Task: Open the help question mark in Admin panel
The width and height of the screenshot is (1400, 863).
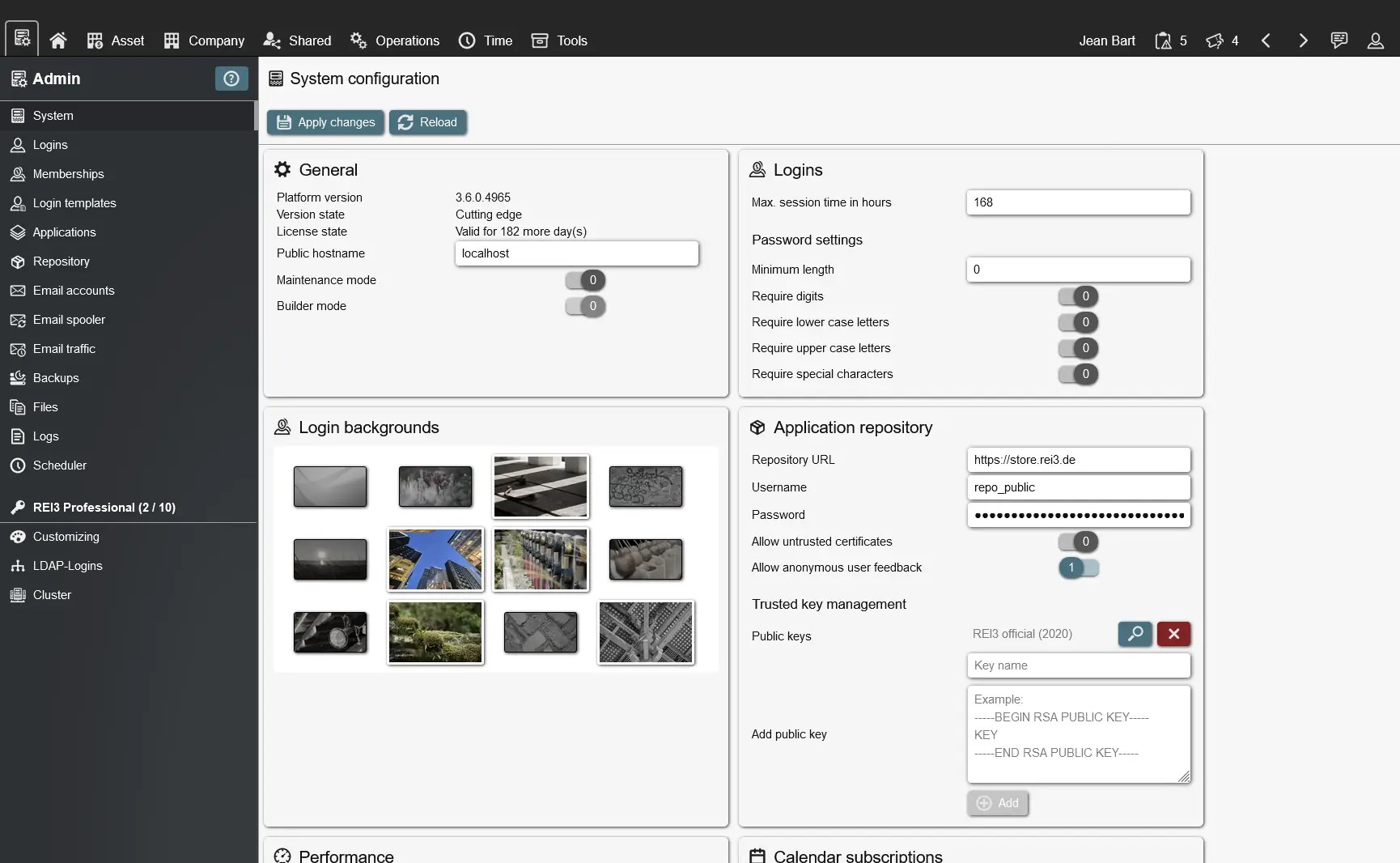Action: (x=231, y=78)
